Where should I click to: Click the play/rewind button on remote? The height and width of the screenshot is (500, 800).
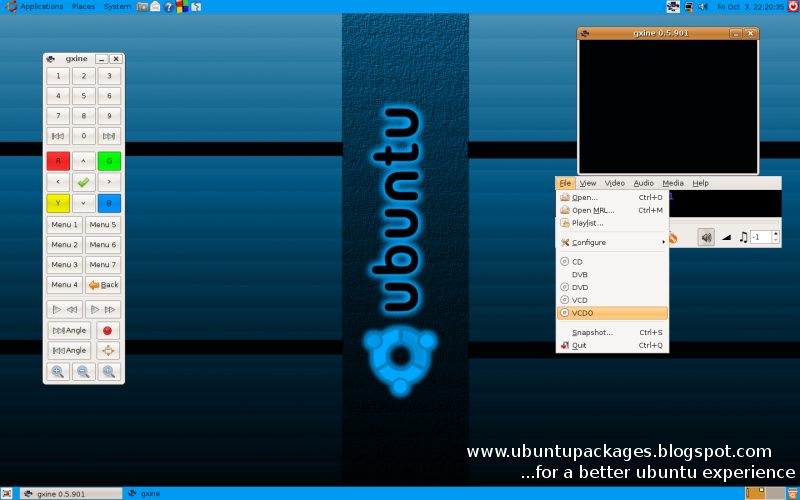click(x=65, y=310)
